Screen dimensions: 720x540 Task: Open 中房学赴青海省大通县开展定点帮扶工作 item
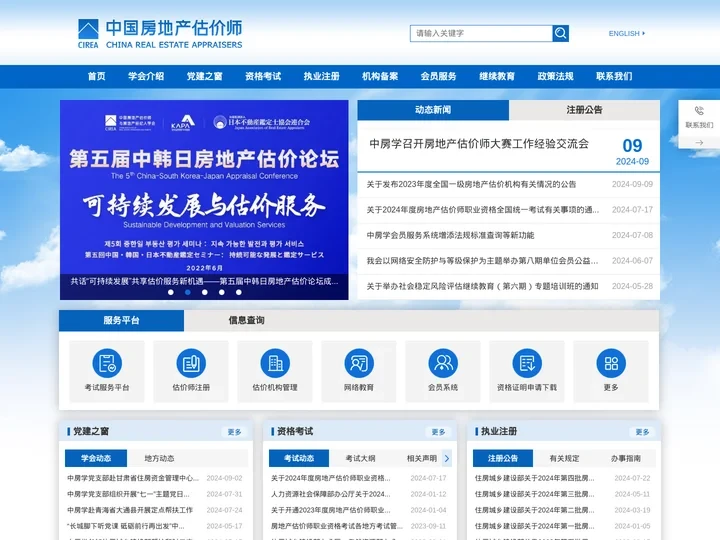click(130, 510)
